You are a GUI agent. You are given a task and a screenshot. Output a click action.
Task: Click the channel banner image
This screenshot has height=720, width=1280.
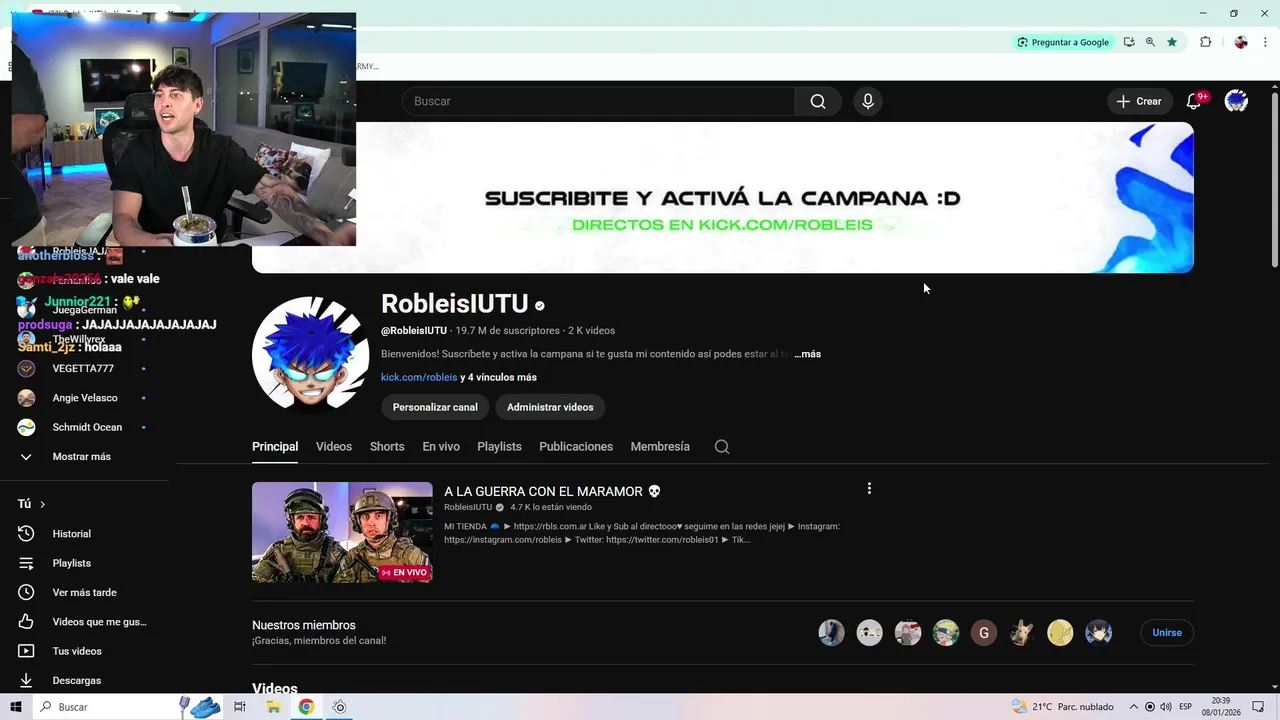click(x=723, y=198)
